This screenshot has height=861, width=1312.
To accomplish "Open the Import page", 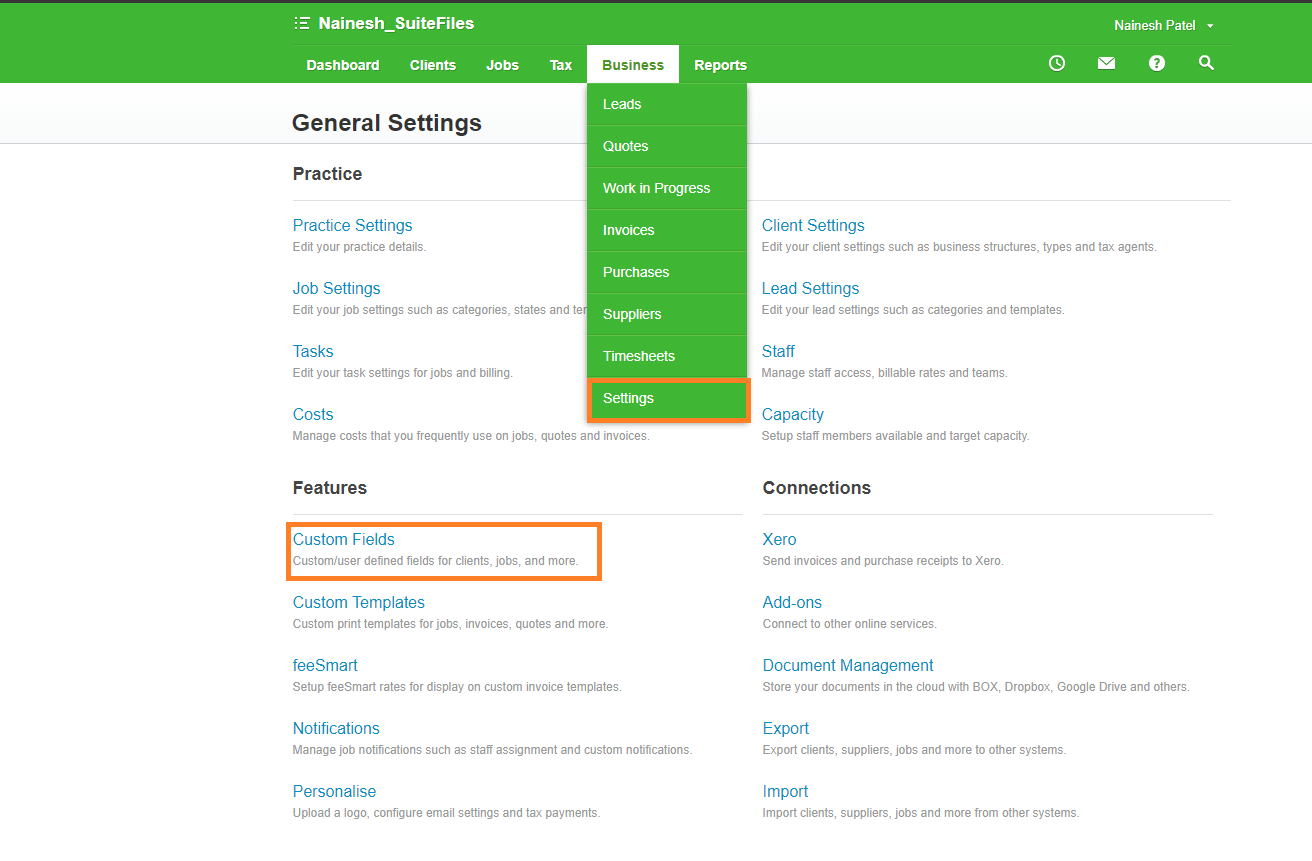I will coord(785,791).
